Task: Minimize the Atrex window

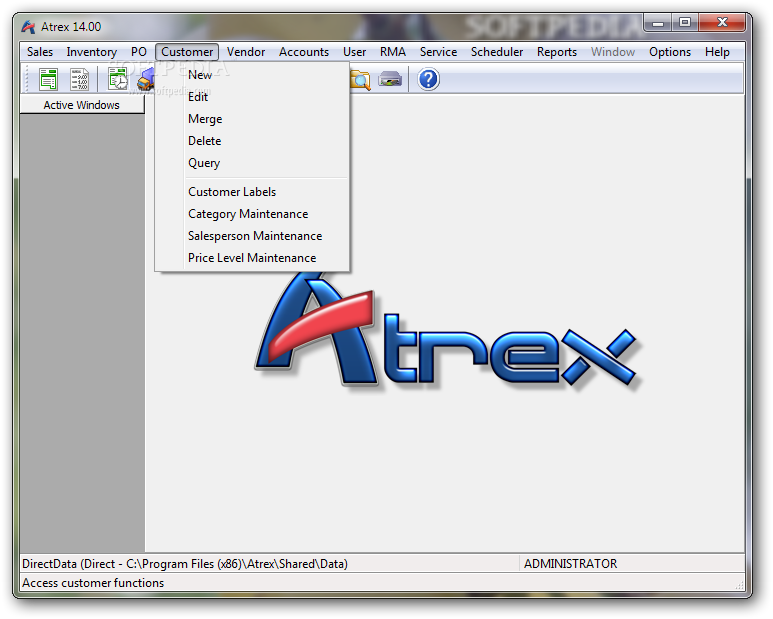Action: [x=658, y=23]
